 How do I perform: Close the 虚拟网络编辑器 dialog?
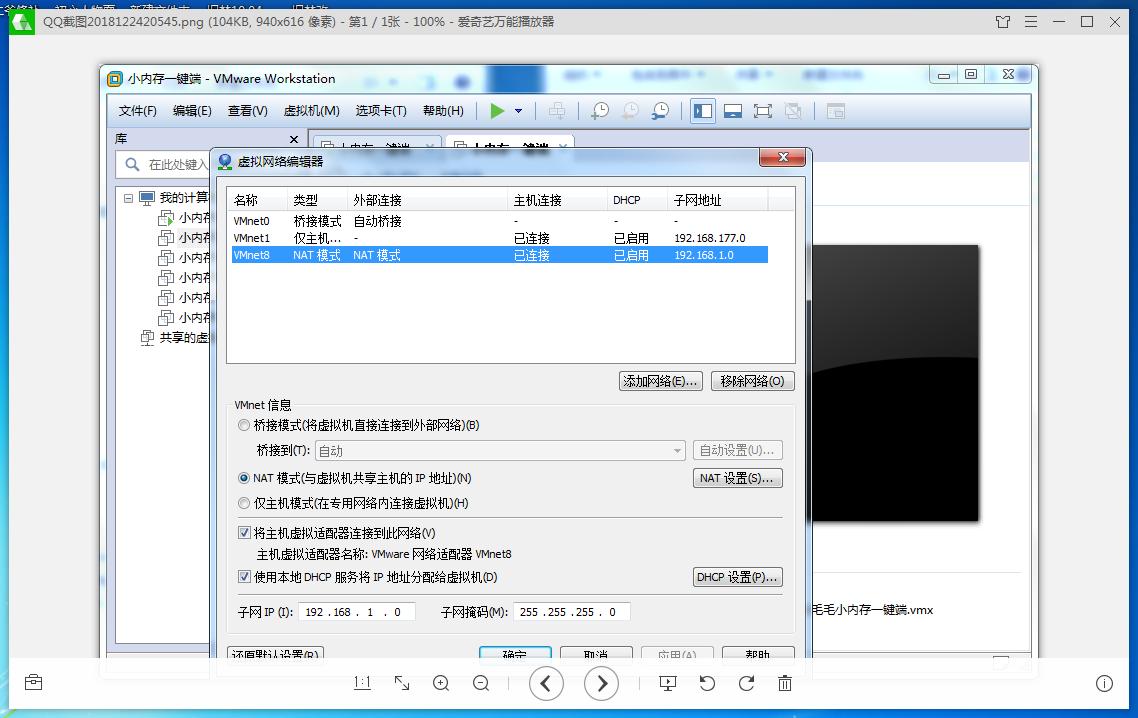782,158
